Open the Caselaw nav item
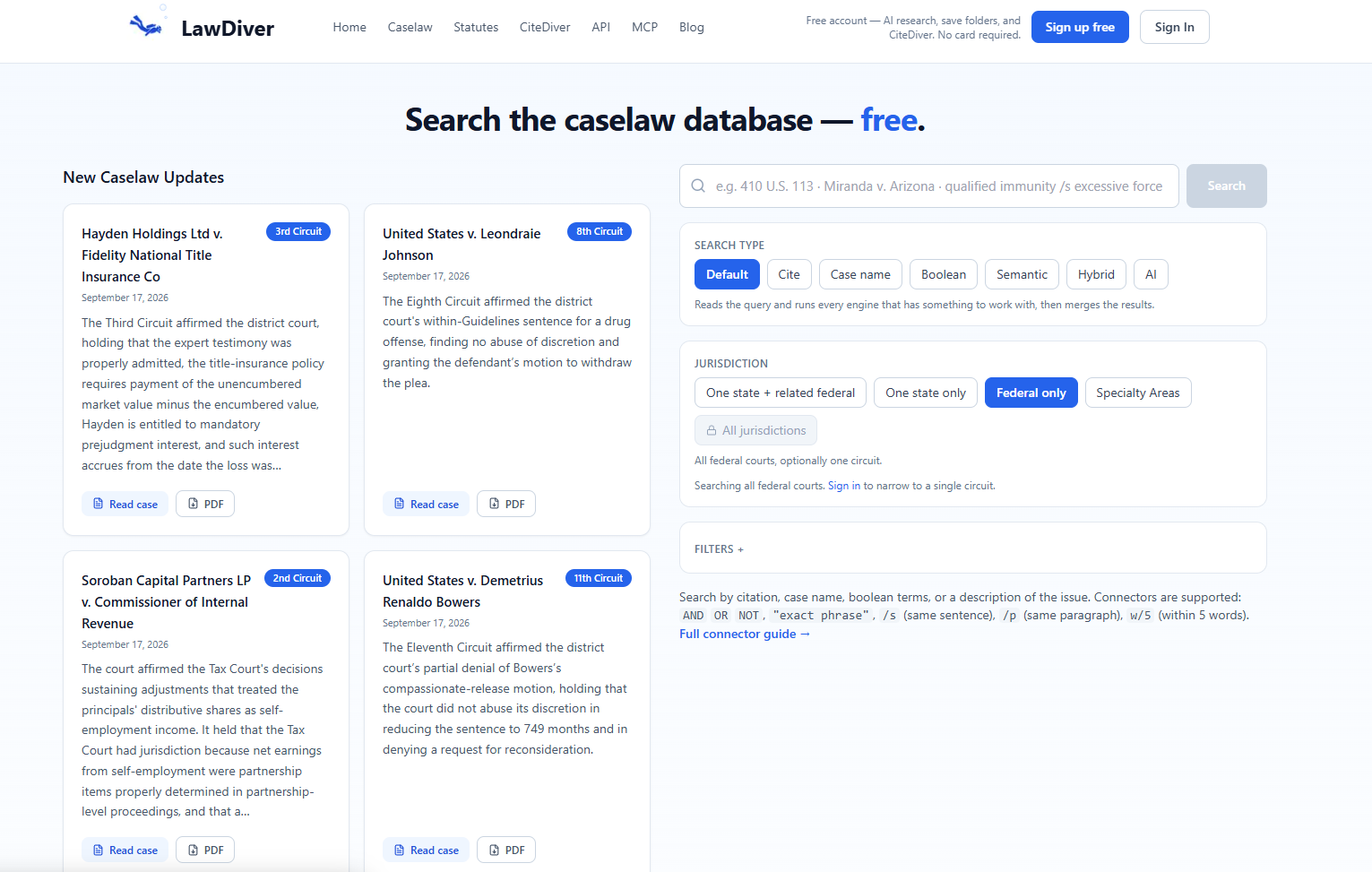Viewport: 1372px width, 872px height. [x=410, y=27]
